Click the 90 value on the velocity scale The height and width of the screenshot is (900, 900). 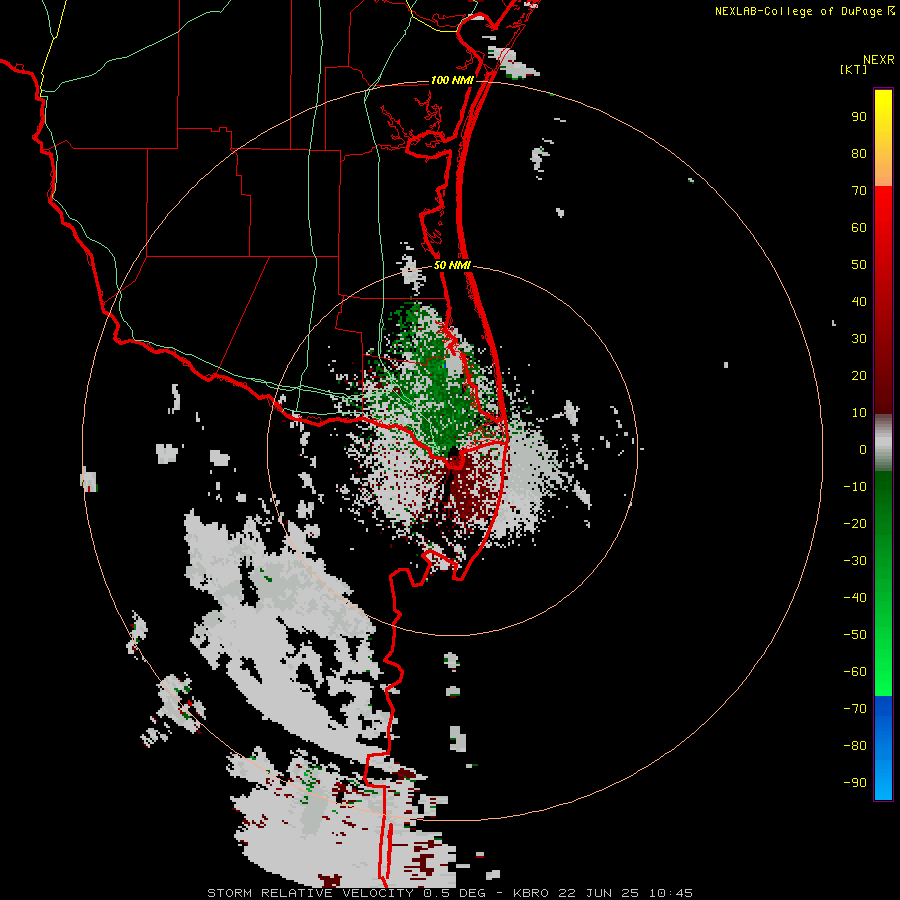[x=859, y=117]
